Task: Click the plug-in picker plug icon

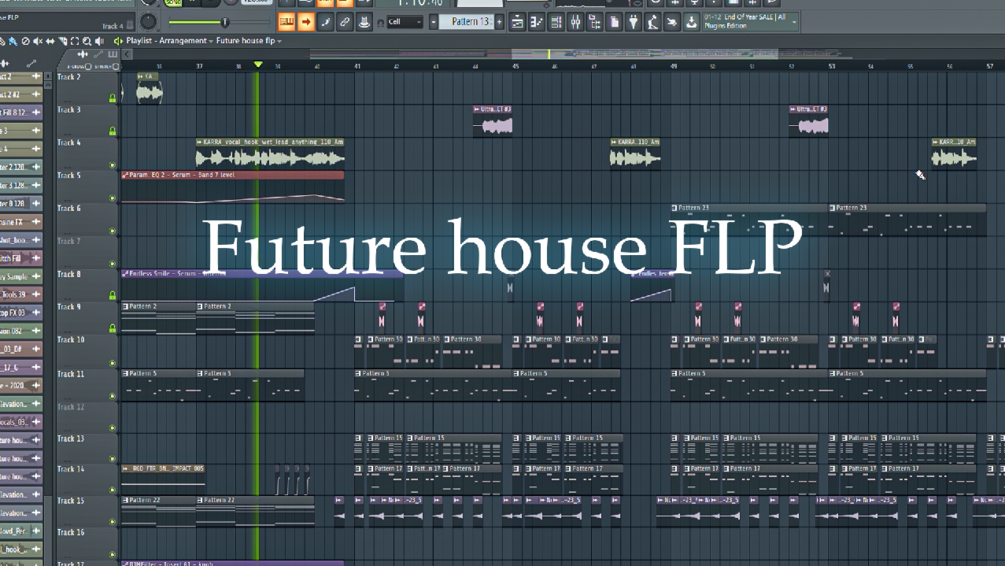Action: coord(633,22)
